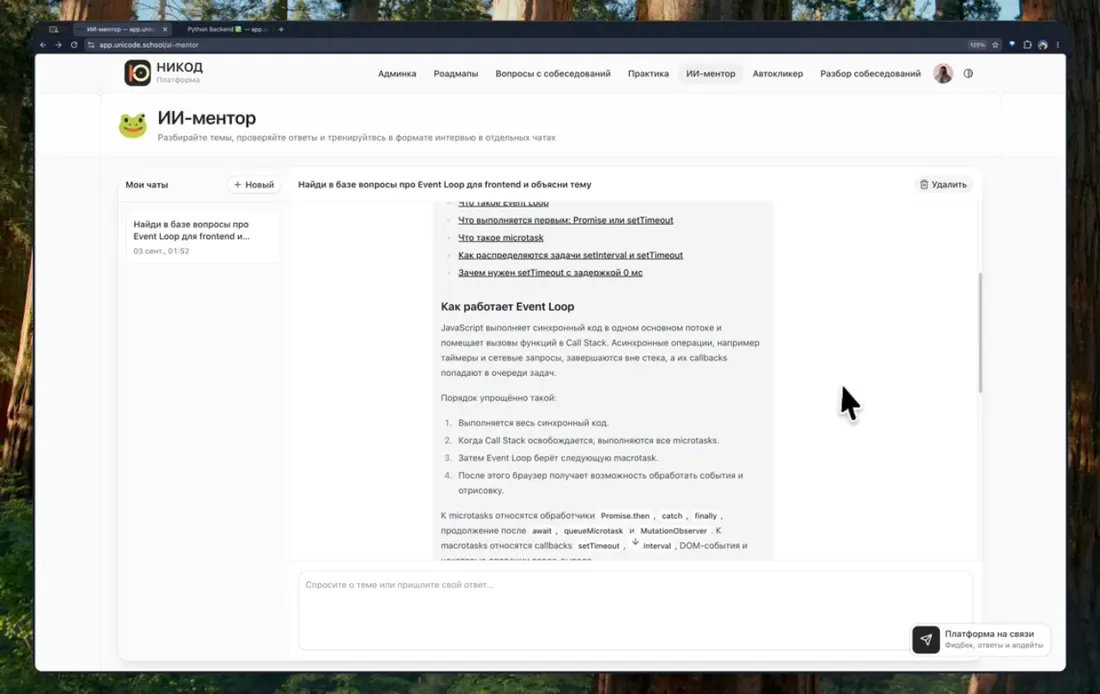This screenshot has width=1100, height=694.
Task: Select the ИИ-ментор browser tab
Action: coord(121,29)
